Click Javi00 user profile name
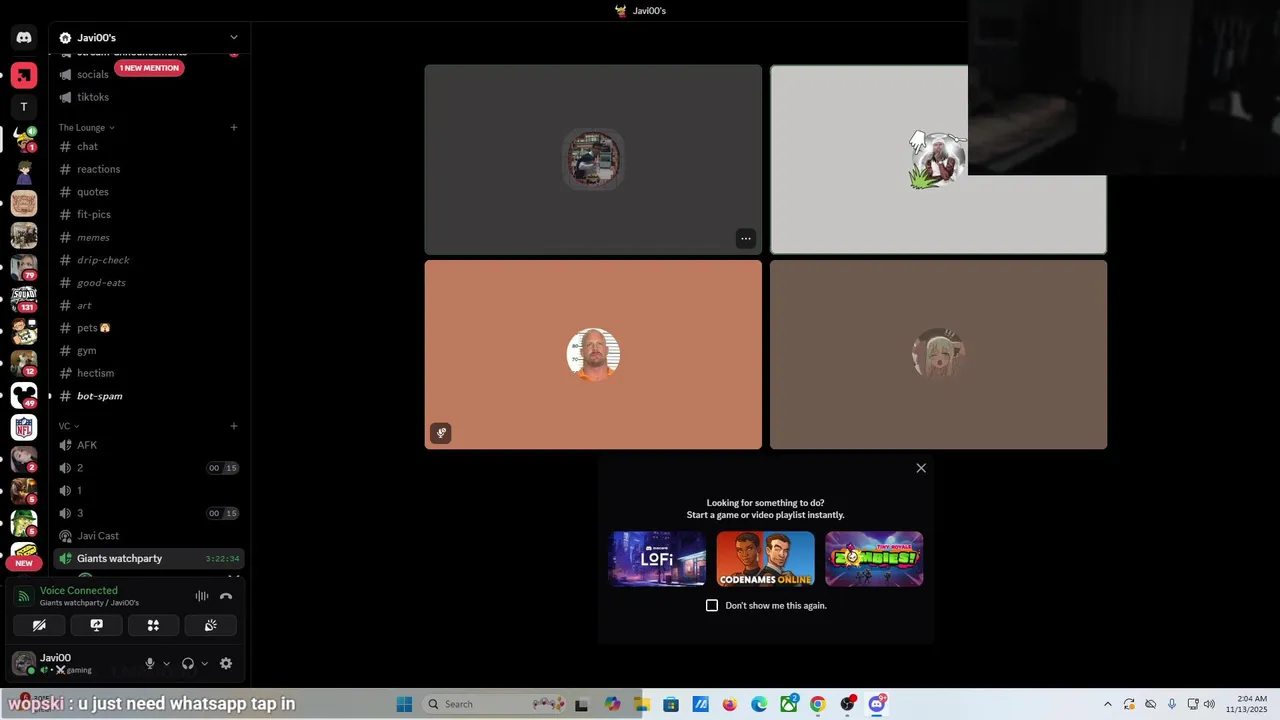This screenshot has width=1280, height=720. pyautogui.click(x=56, y=658)
